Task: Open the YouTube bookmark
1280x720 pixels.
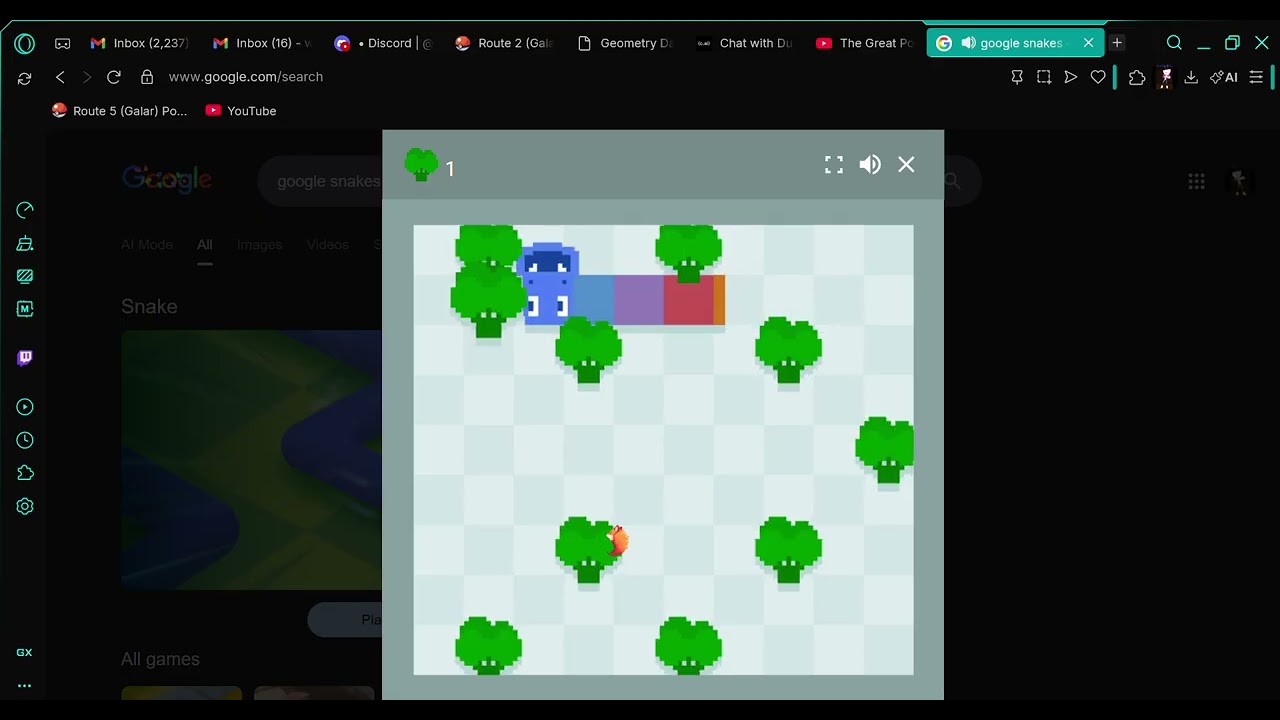Action: click(x=241, y=111)
